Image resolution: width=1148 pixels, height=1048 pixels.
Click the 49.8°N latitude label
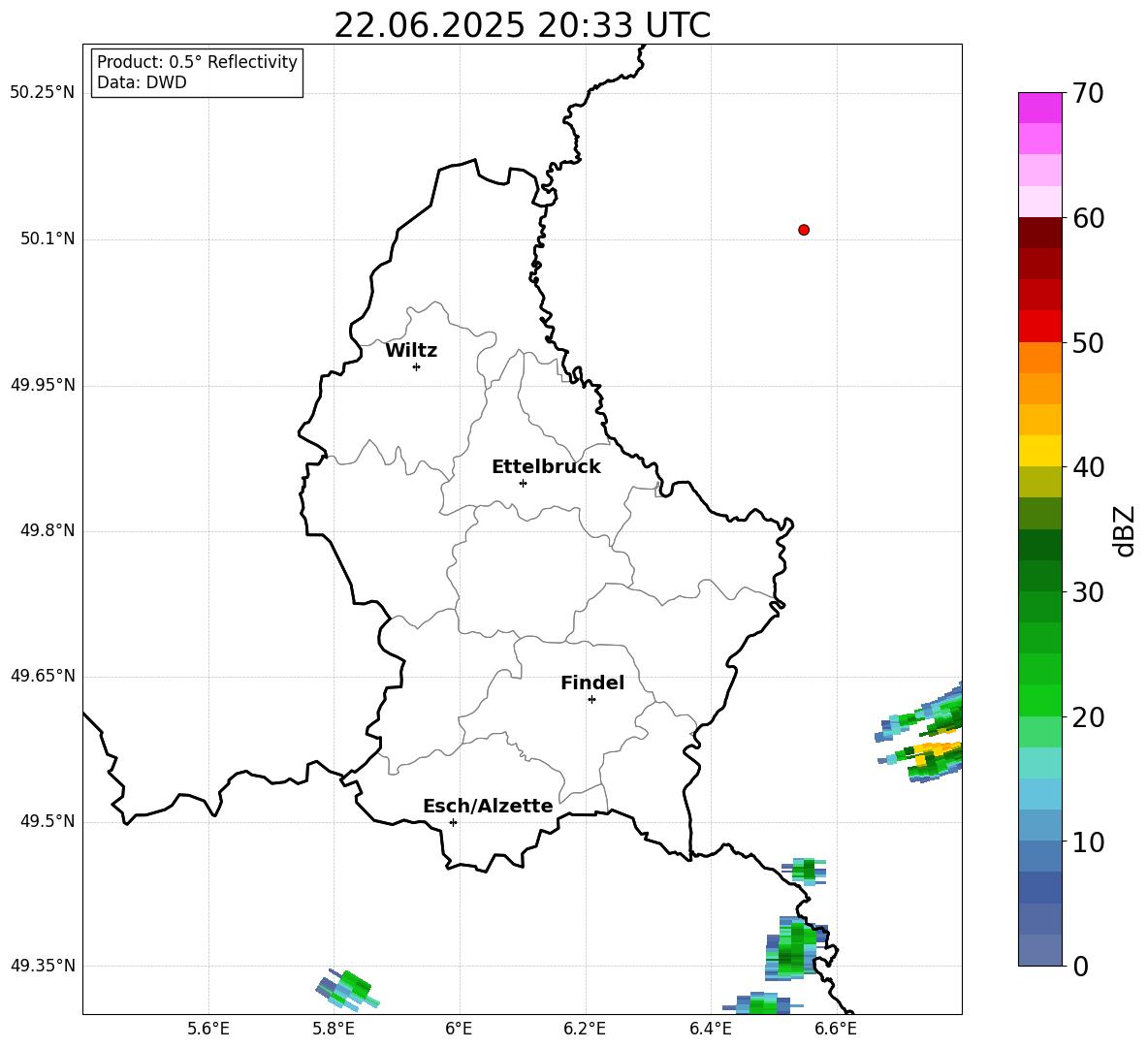48,530
